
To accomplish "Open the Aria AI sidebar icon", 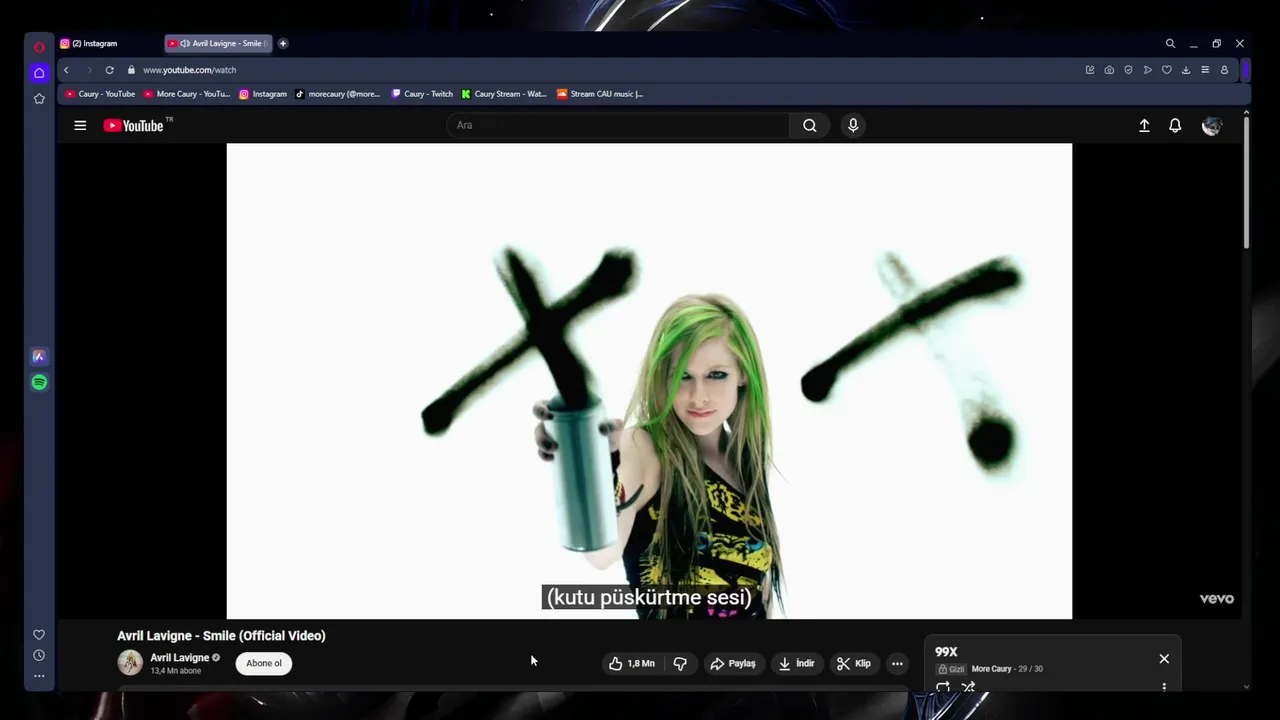I will [39, 356].
